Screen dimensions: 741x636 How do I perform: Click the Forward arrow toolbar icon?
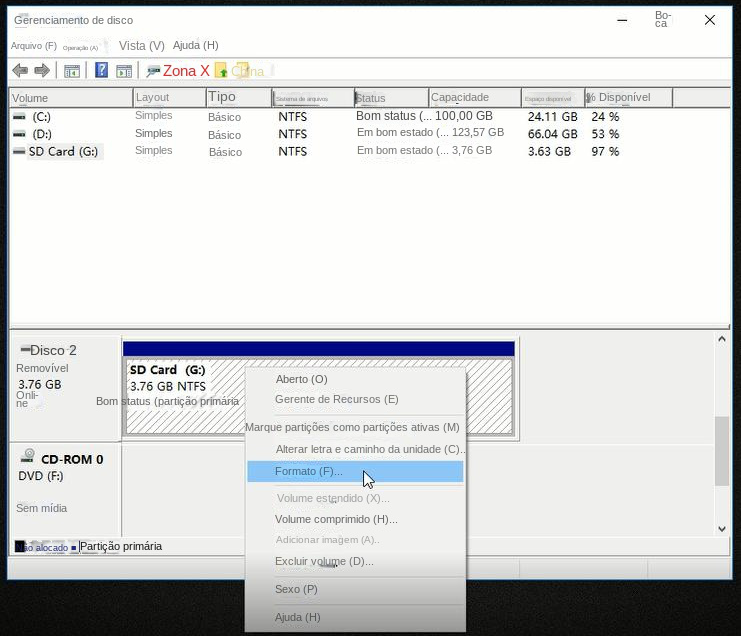42,71
